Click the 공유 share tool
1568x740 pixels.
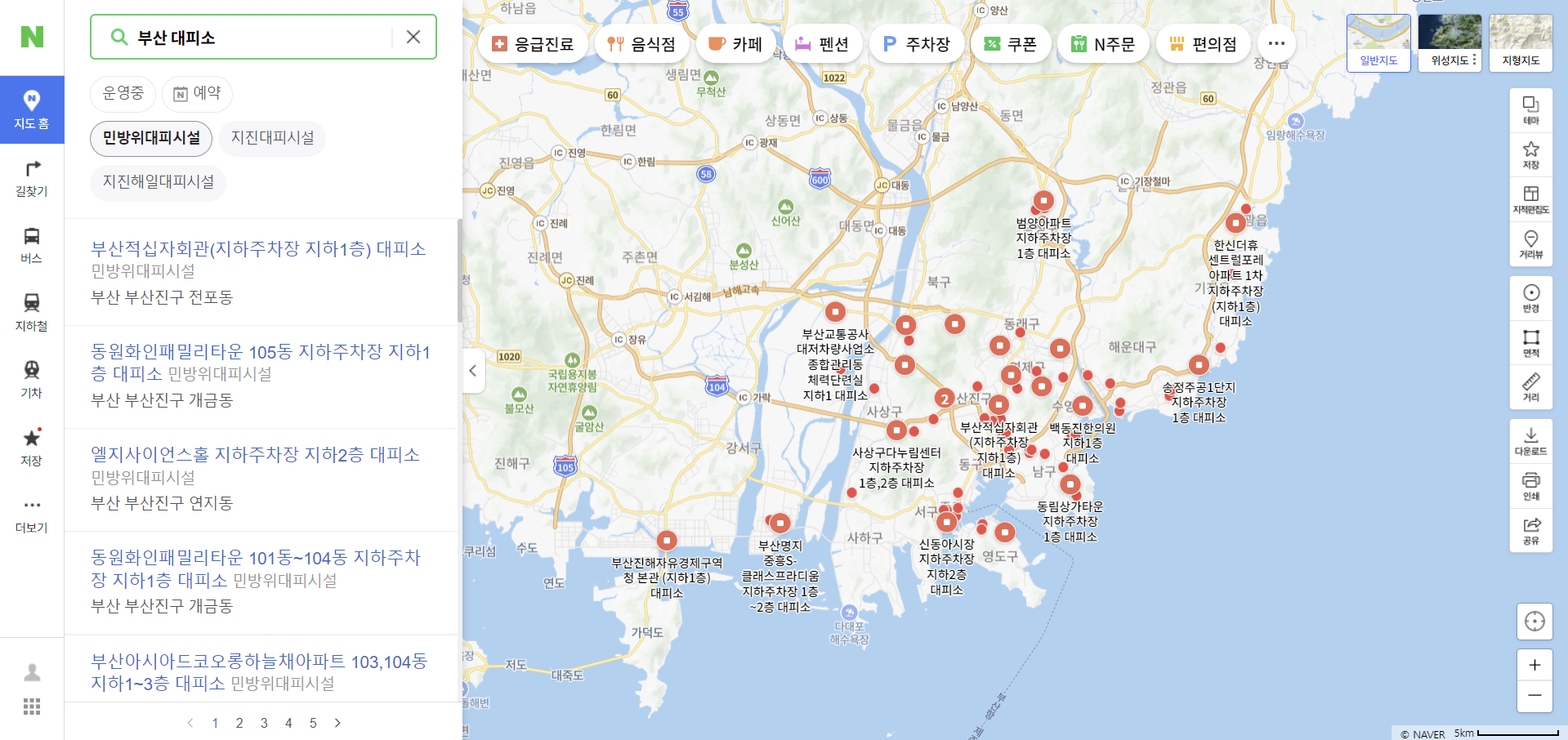coord(1531,530)
